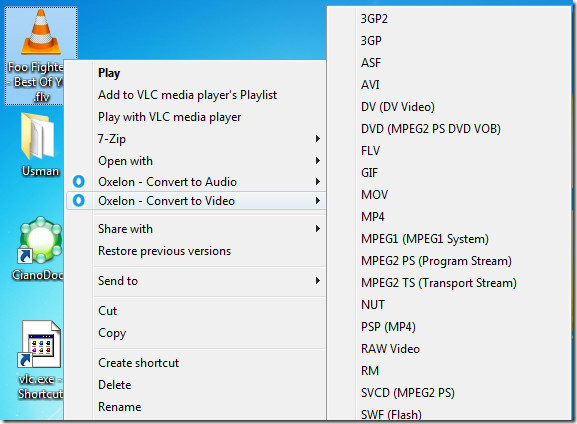Select MOV in the video format list

[x=375, y=195]
